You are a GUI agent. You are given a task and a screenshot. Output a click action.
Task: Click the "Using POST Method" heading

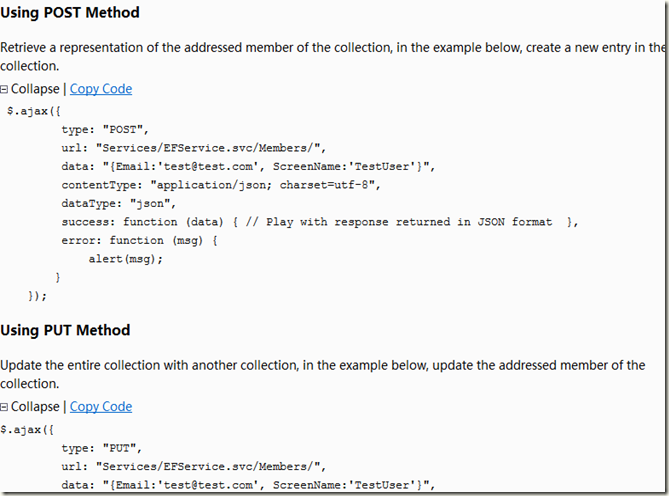tap(70, 13)
